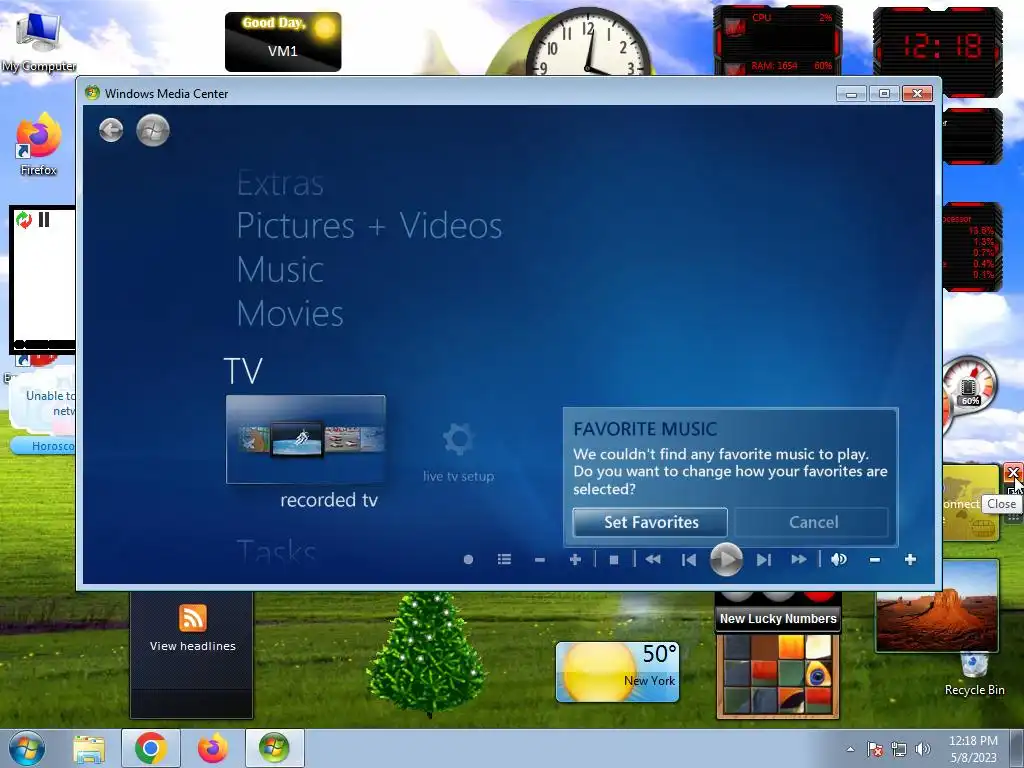Open the guide list icon
This screenshot has width=1024, height=768.
[504, 560]
